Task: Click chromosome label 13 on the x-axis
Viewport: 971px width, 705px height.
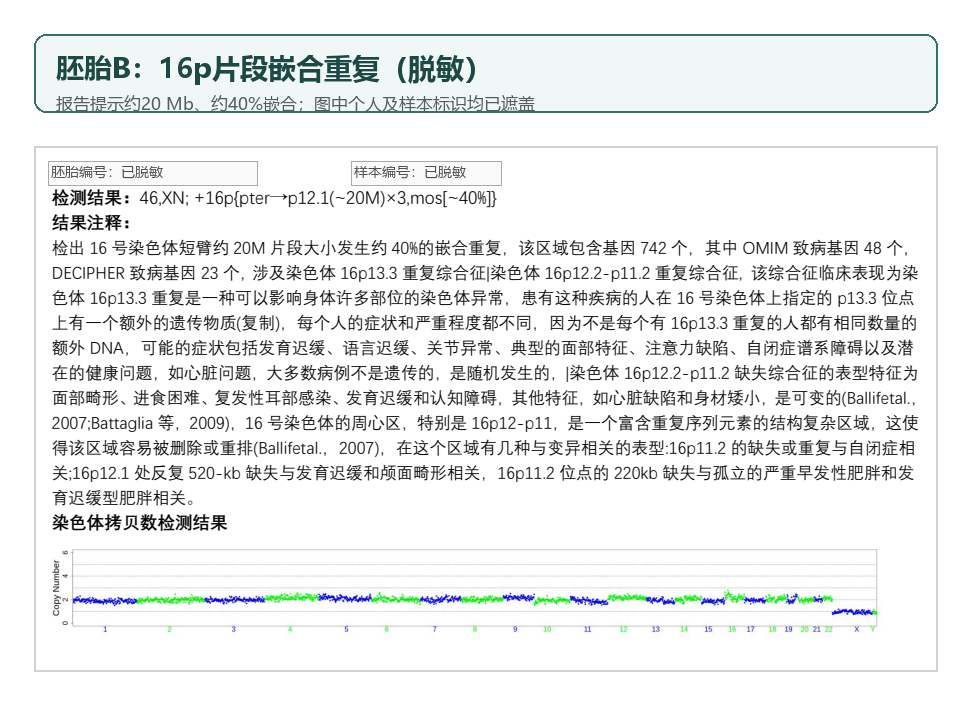Action: click(x=656, y=629)
